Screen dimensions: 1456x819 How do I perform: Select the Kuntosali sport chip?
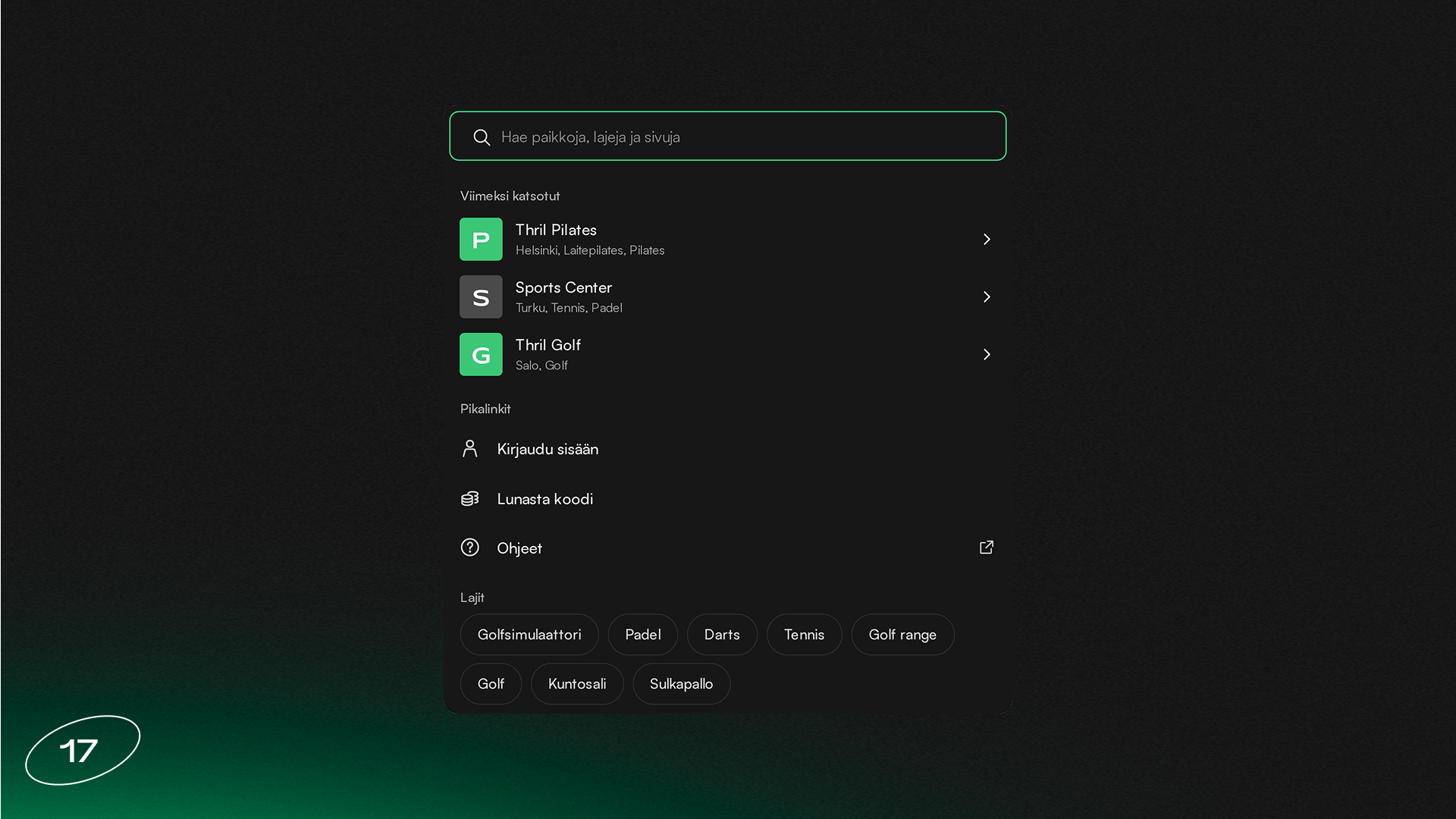[577, 684]
